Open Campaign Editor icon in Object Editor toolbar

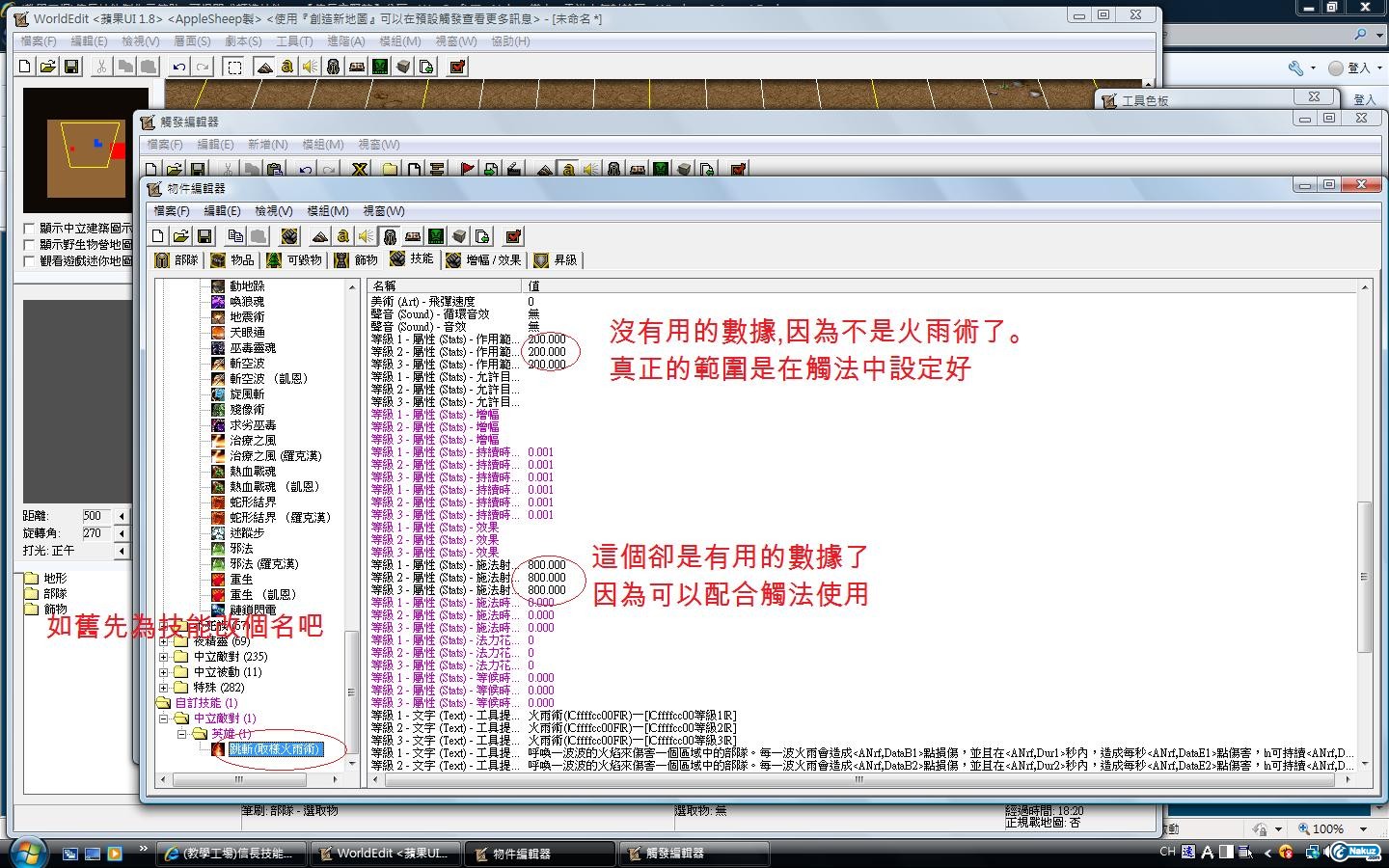click(x=412, y=236)
